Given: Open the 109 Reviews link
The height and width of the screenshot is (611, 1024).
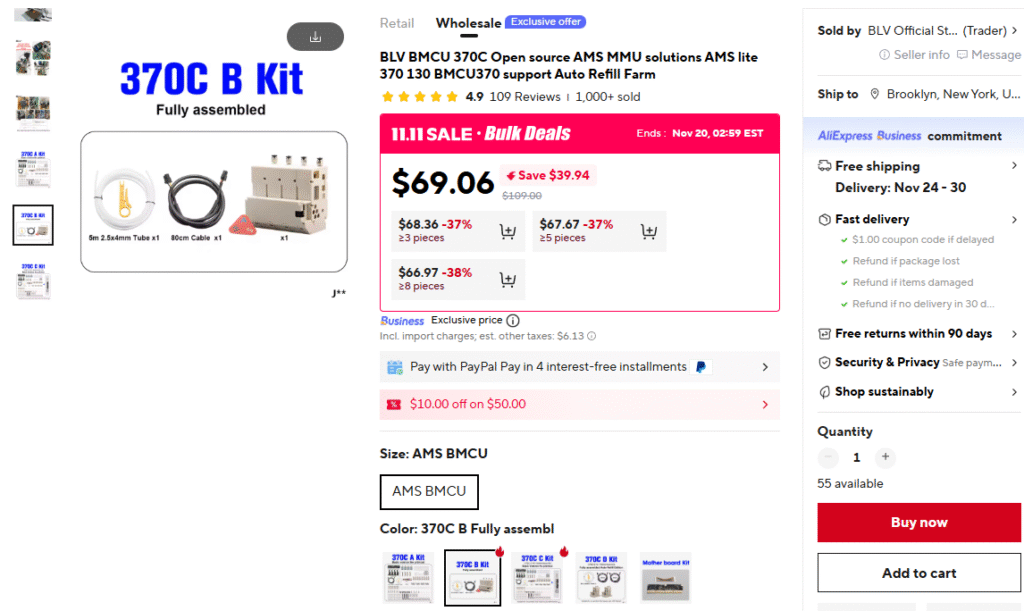Looking at the screenshot, I should (524, 97).
